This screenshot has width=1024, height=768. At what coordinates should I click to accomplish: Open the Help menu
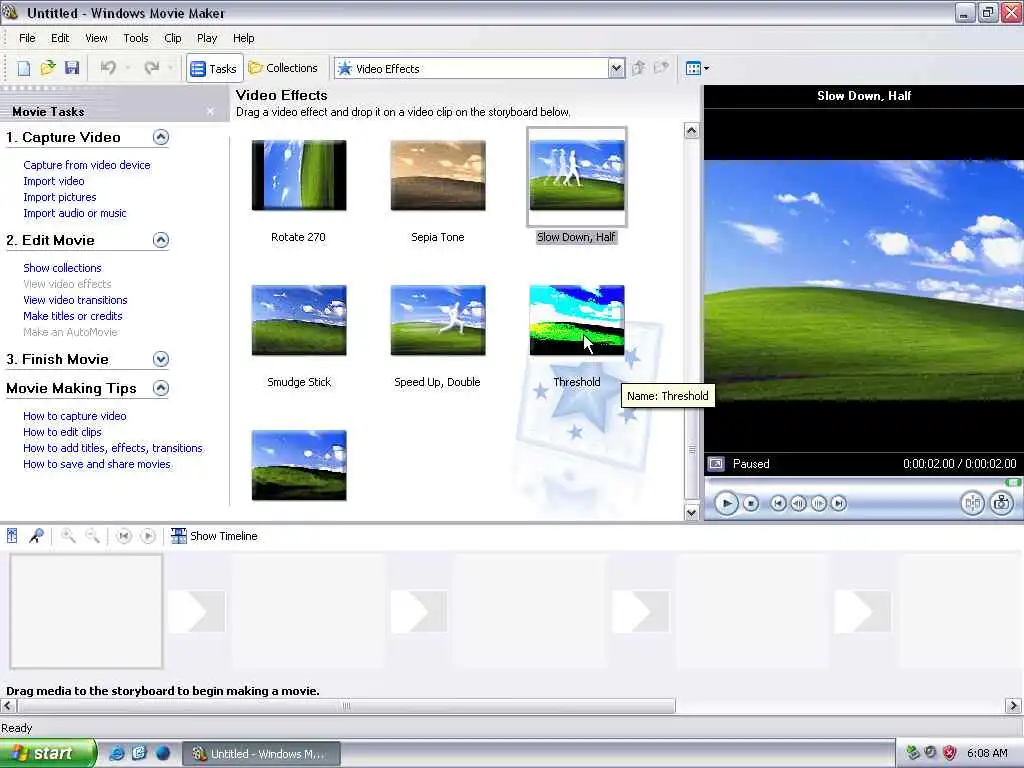pos(244,38)
